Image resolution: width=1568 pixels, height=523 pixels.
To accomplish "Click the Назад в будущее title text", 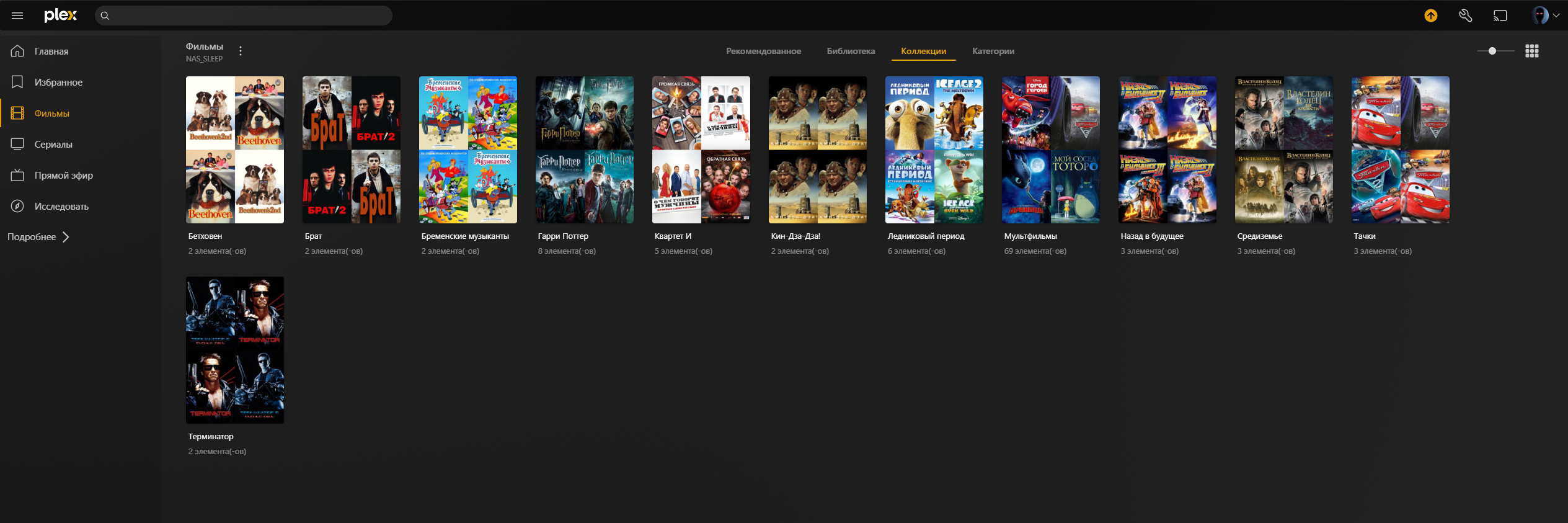I will [1152, 236].
